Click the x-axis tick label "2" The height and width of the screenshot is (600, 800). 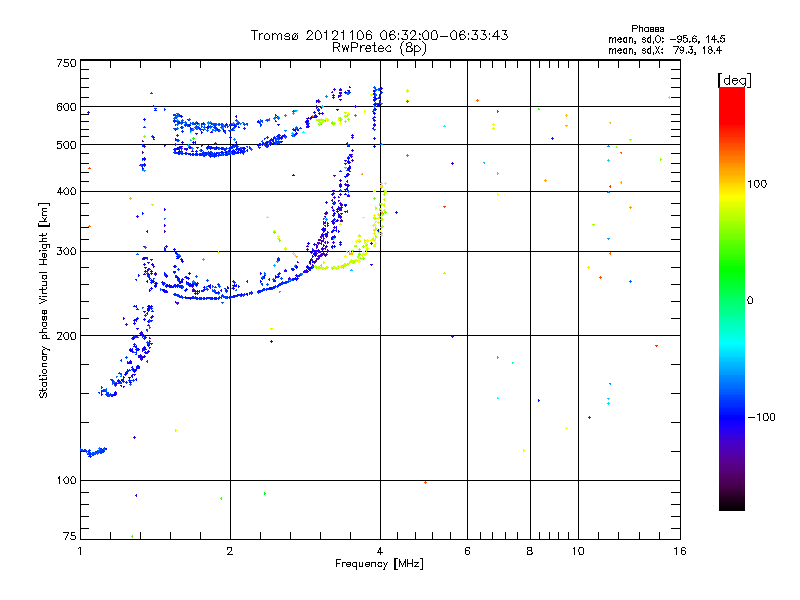230,551
